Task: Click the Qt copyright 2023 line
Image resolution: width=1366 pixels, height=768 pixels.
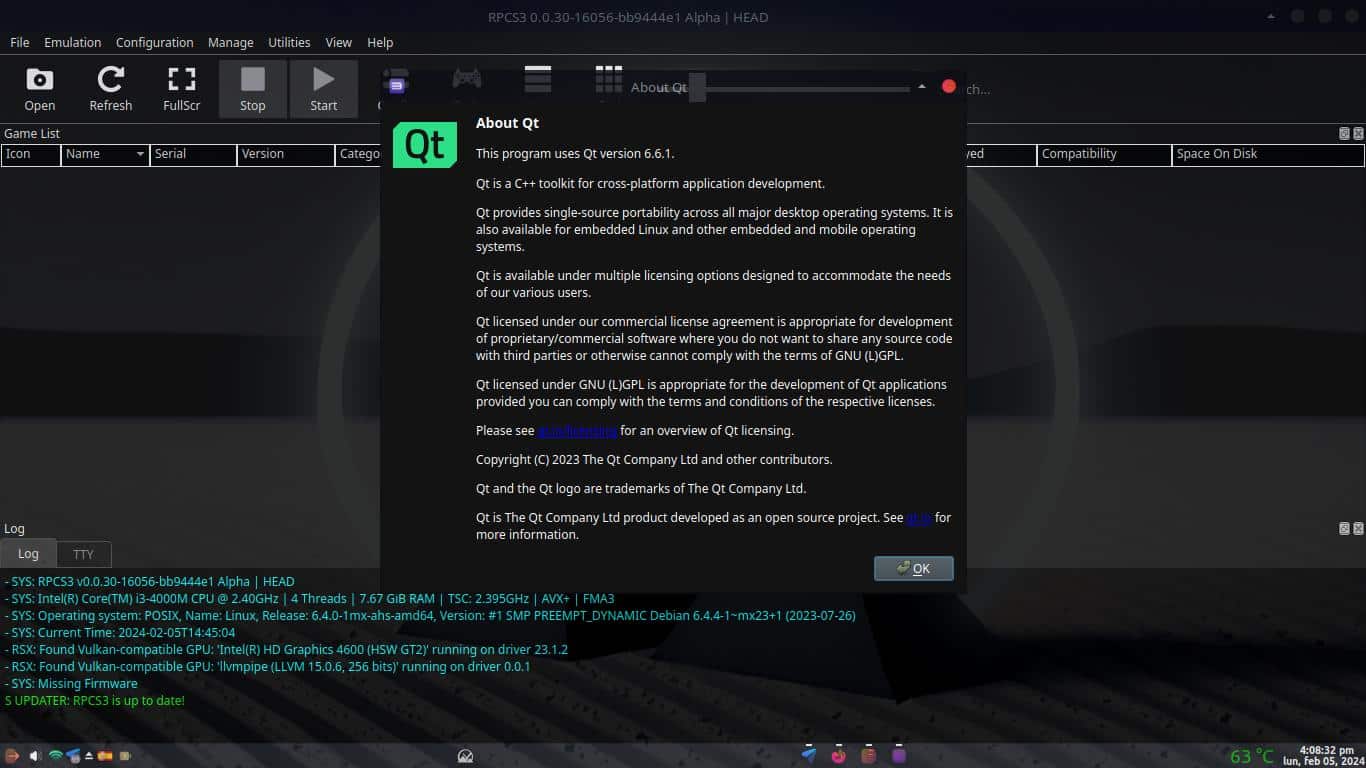Action: tap(654, 460)
